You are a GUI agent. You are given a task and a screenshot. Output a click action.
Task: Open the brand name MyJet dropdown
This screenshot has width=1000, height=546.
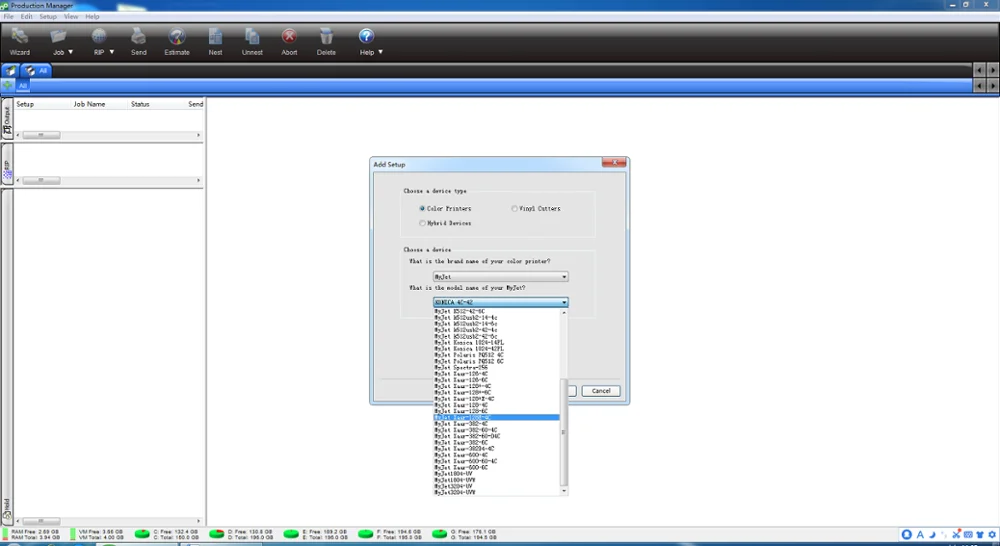click(x=501, y=277)
